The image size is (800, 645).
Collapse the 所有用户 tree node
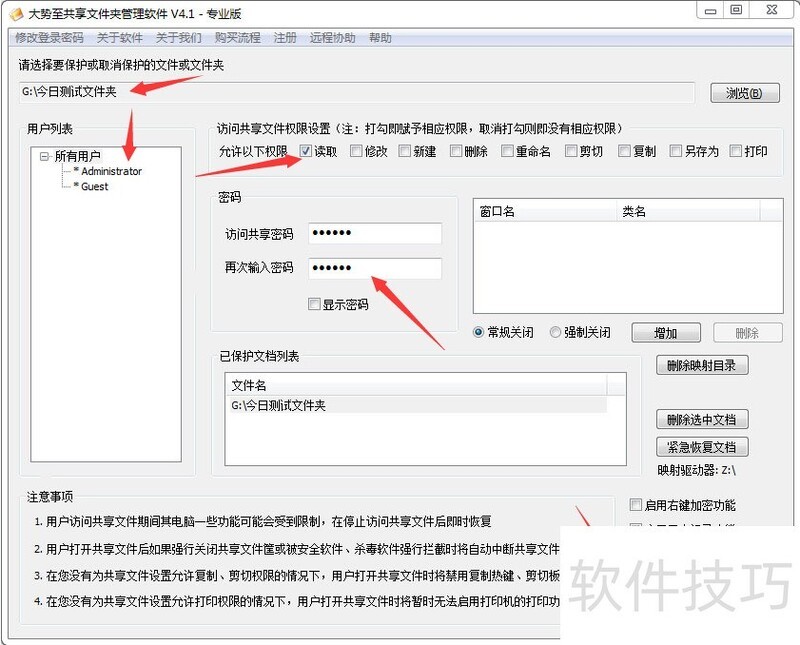[x=45, y=156]
